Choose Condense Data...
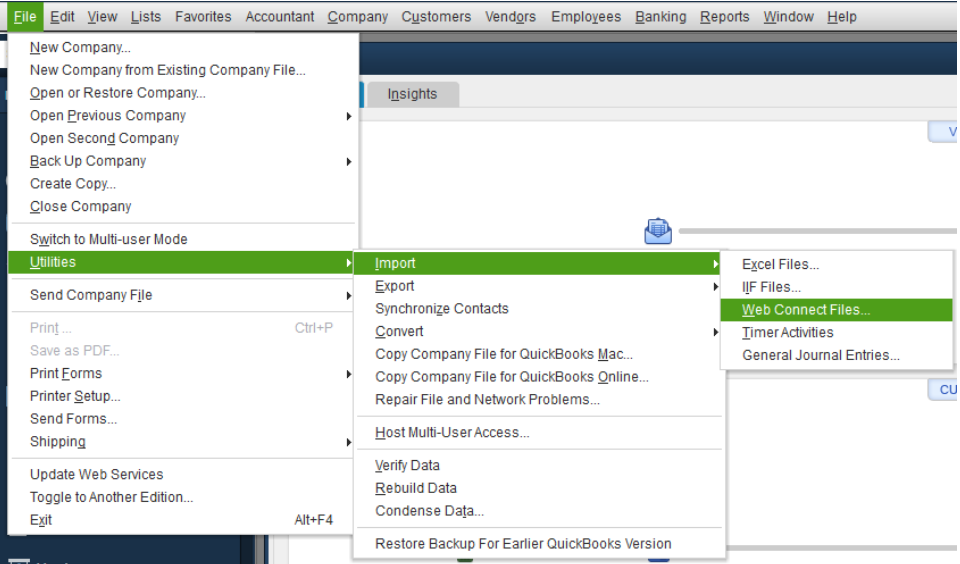Image resolution: width=960 pixels, height=564 pixels. coord(539,511)
